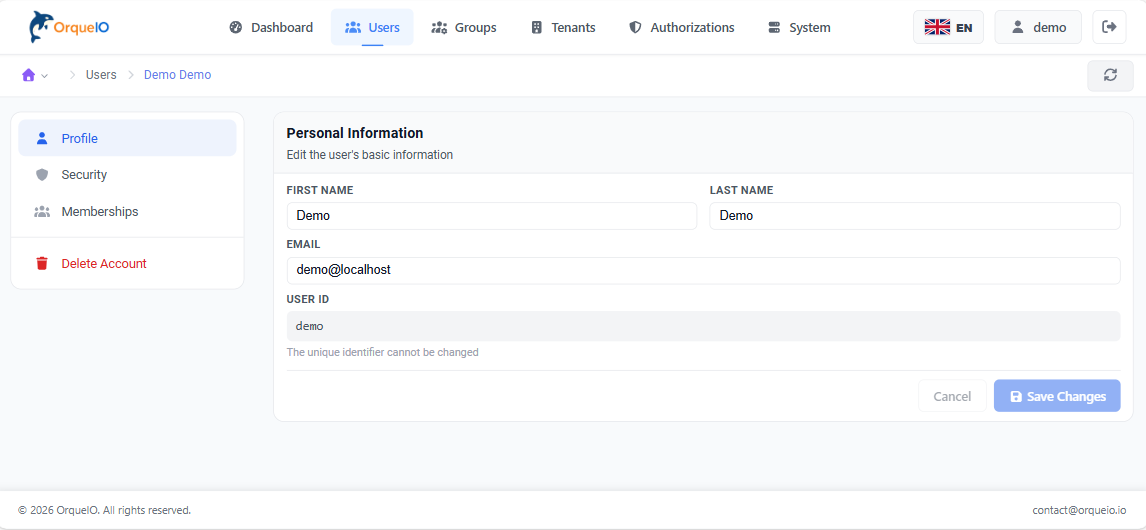This screenshot has width=1146, height=530.
Task: Click the Groups icon in navbar
Action: pyautogui.click(x=439, y=28)
